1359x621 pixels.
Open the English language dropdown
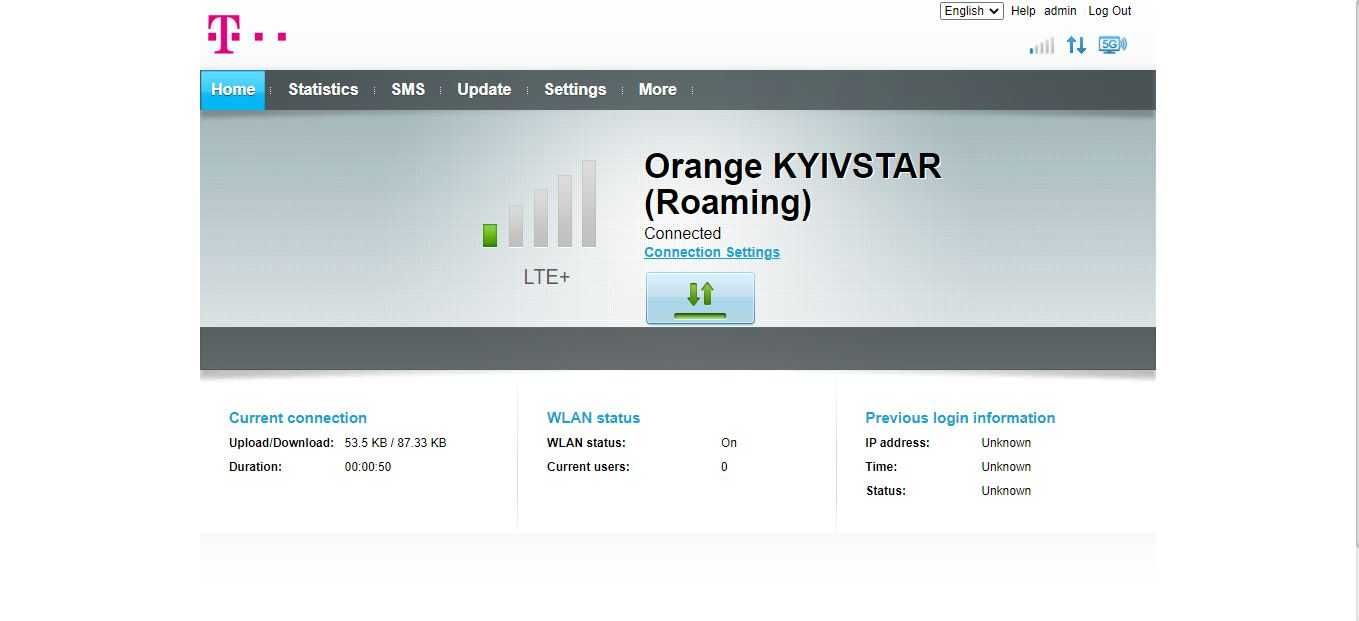click(971, 11)
